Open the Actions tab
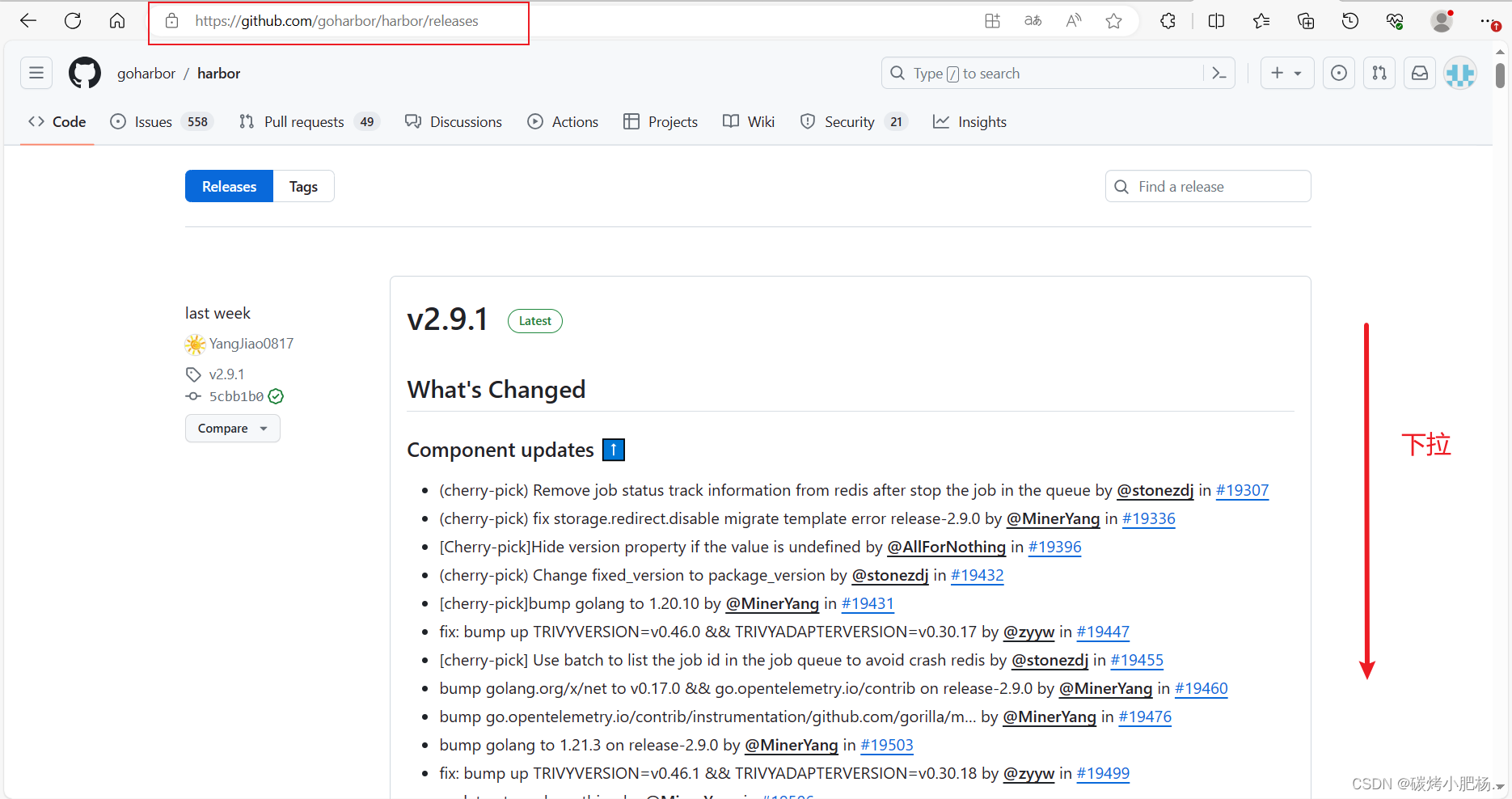Screen dimensions: 1512x799 point(563,121)
